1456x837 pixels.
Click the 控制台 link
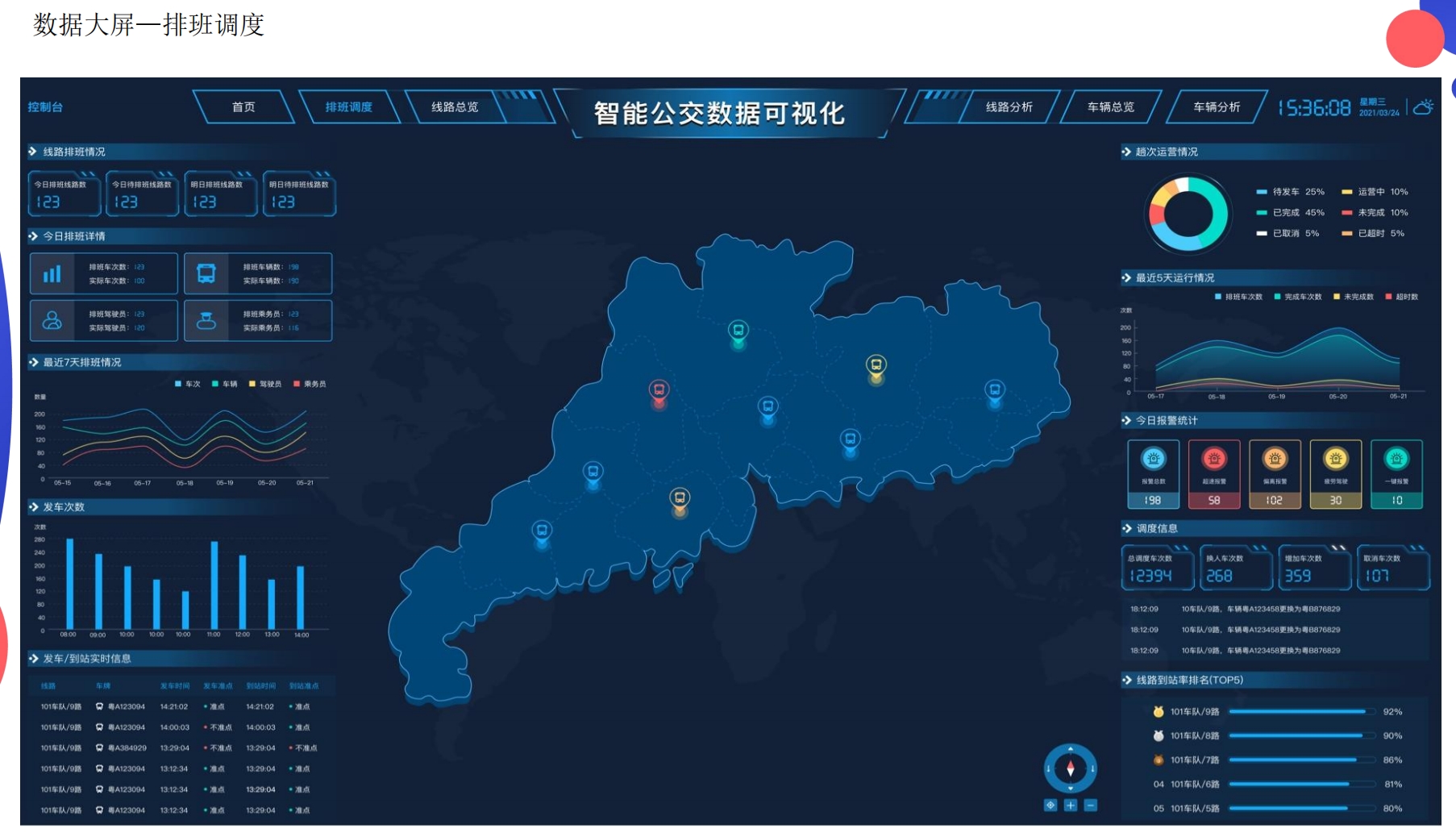click(45, 107)
